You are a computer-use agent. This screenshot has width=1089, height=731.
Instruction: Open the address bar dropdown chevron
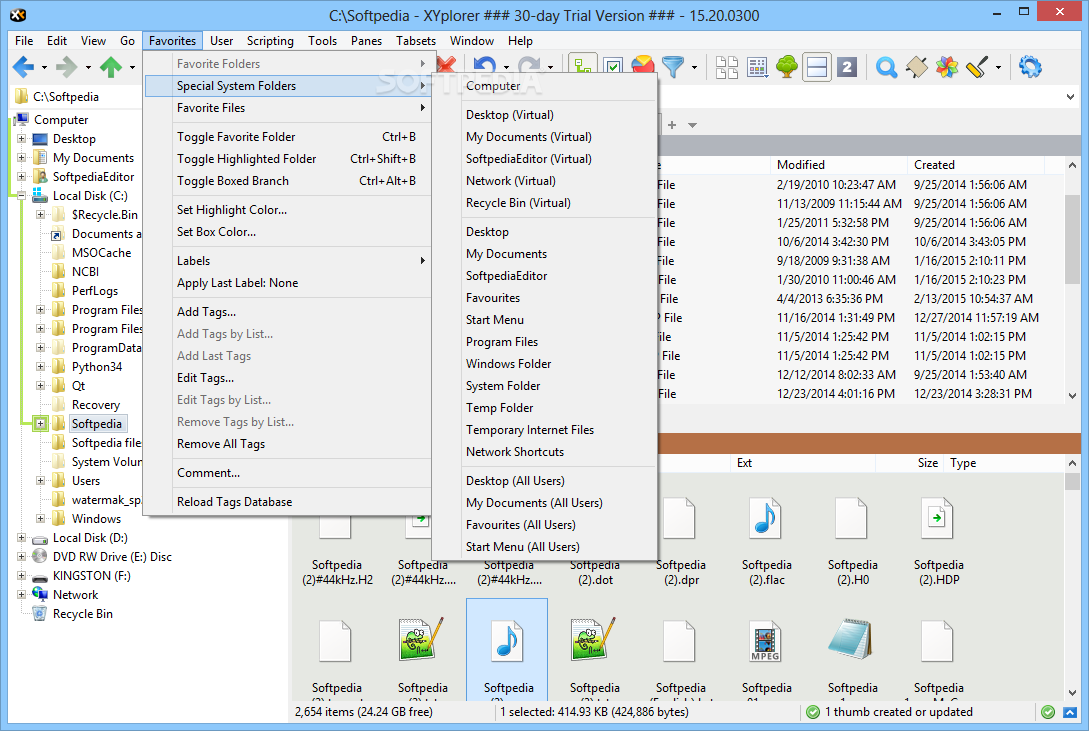point(1070,97)
